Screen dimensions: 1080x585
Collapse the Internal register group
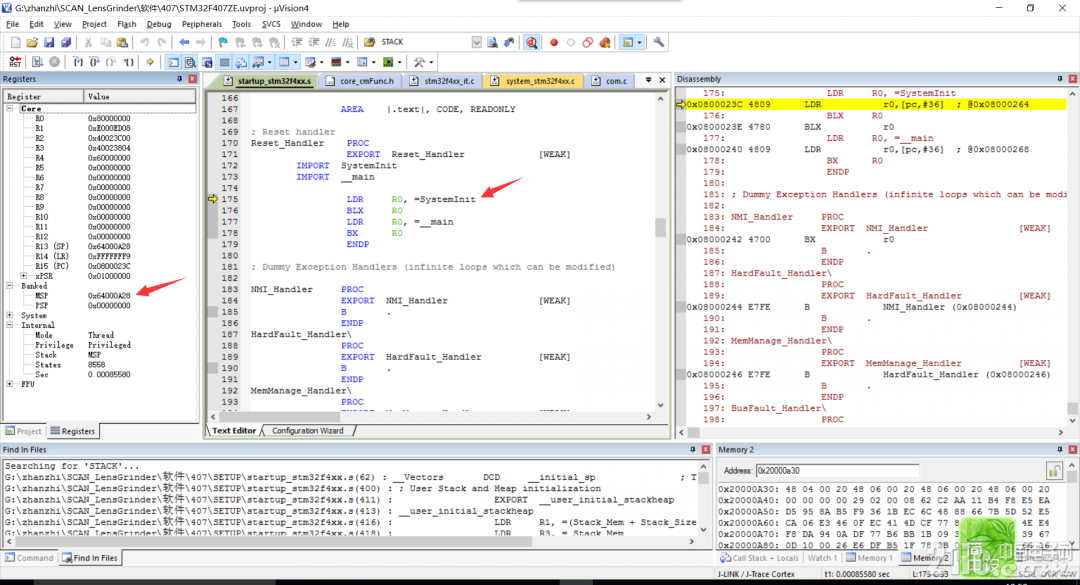pos(10,325)
